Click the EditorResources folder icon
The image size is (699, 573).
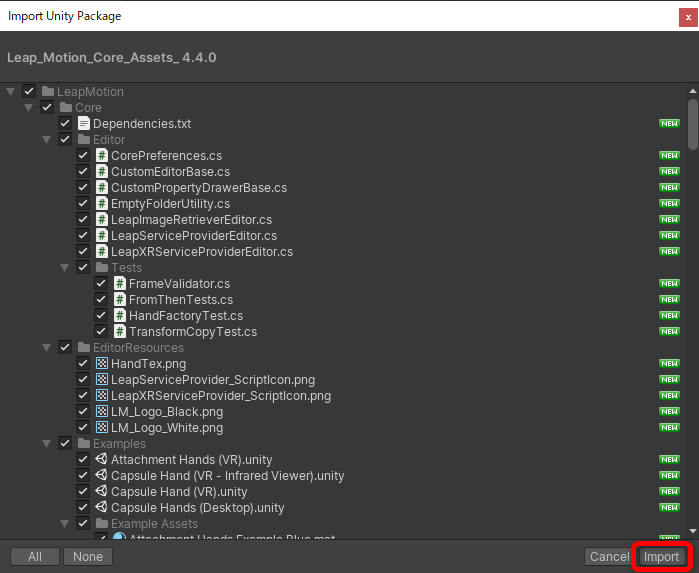click(84, 347)
